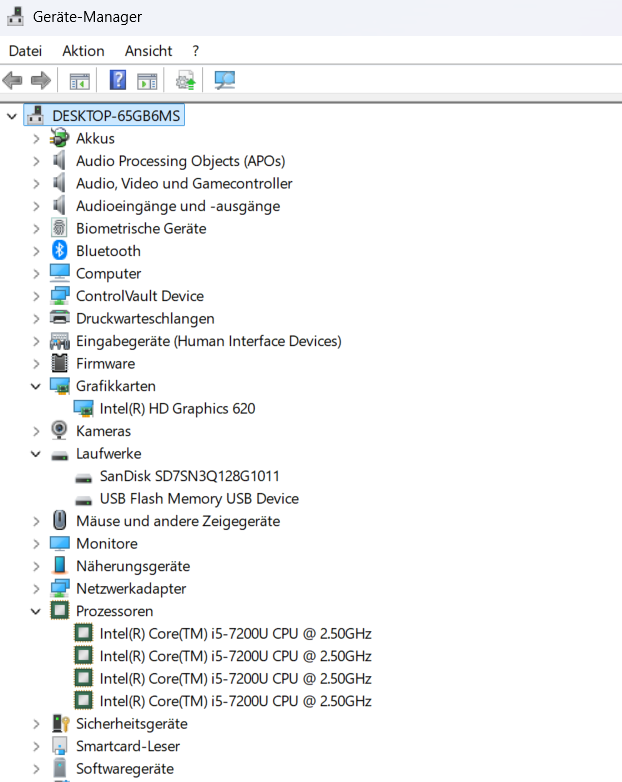Select the Prozessoren label
This screenshot has height=782, width=622.
click(x=114, y=611)
